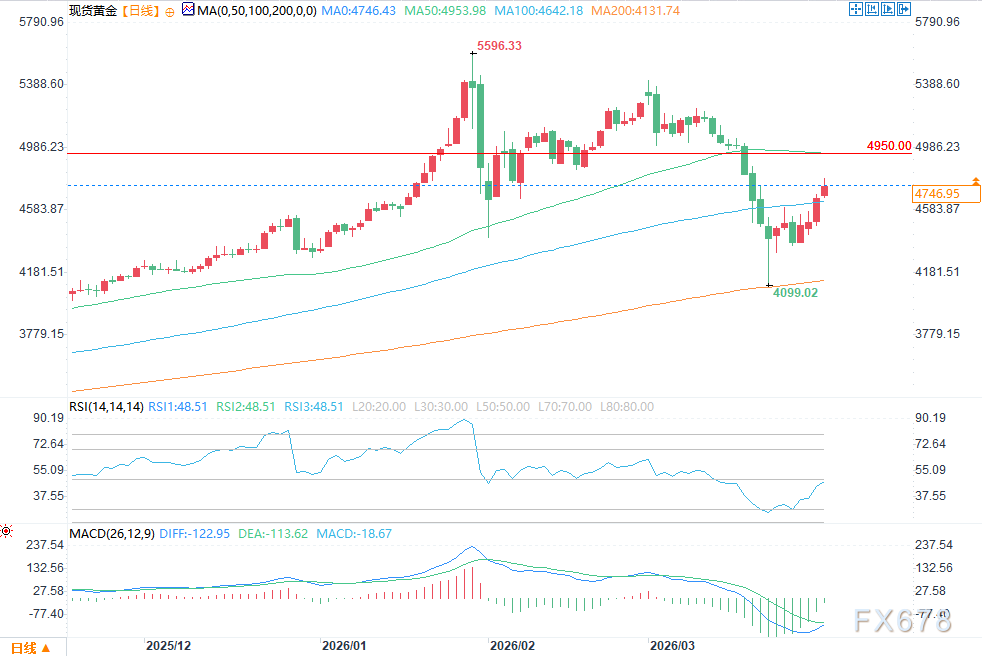Click the 4950.00 horizontal price line label
This screenshot has height=656, width=982.
pyautogui.click(x=889, y=145)
